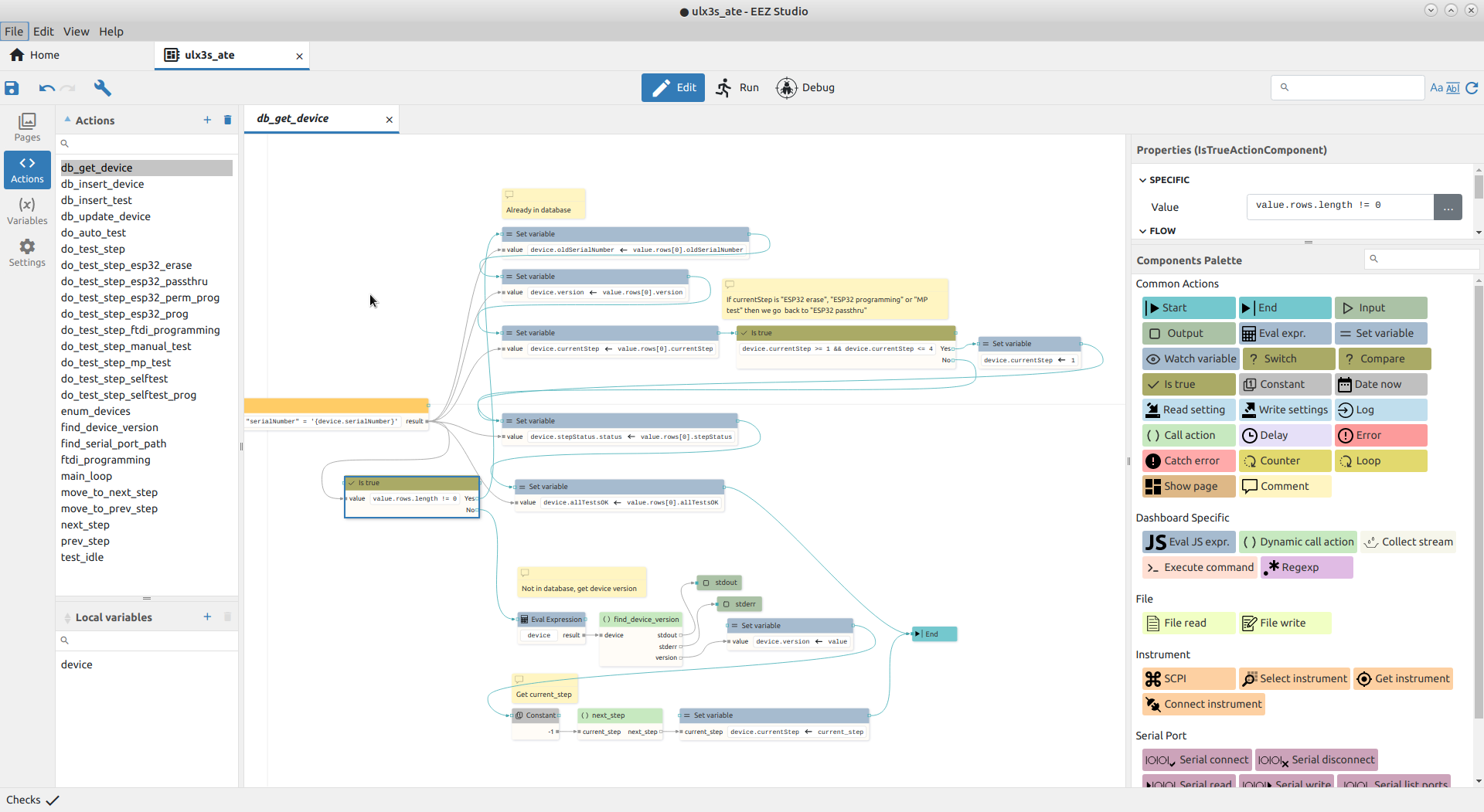Select the Delay component in palette
This screenshot has height=812, width=1484.
pos(1284,436)
